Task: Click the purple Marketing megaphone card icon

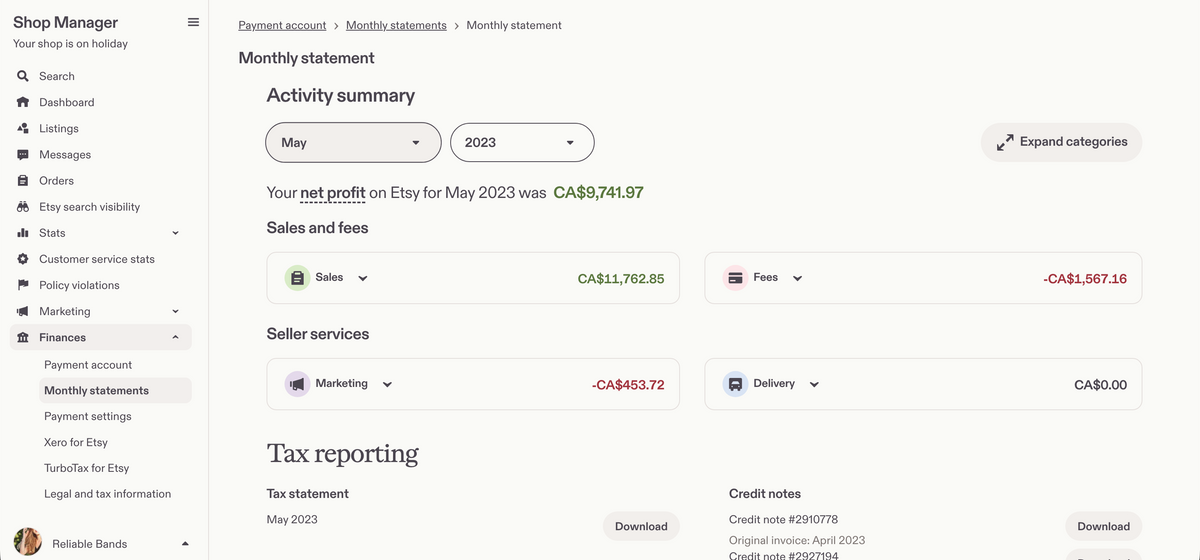Action: point(297,384)
